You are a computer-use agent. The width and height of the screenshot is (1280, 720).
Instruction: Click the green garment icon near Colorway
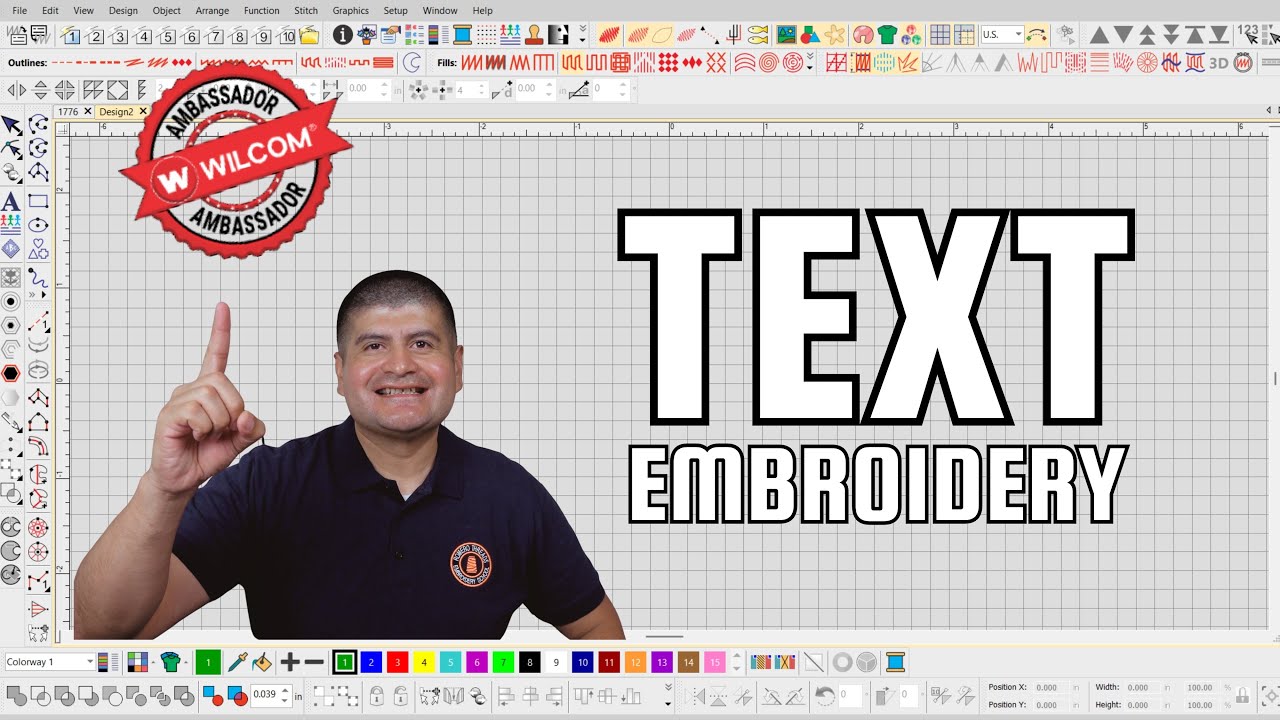170,662
